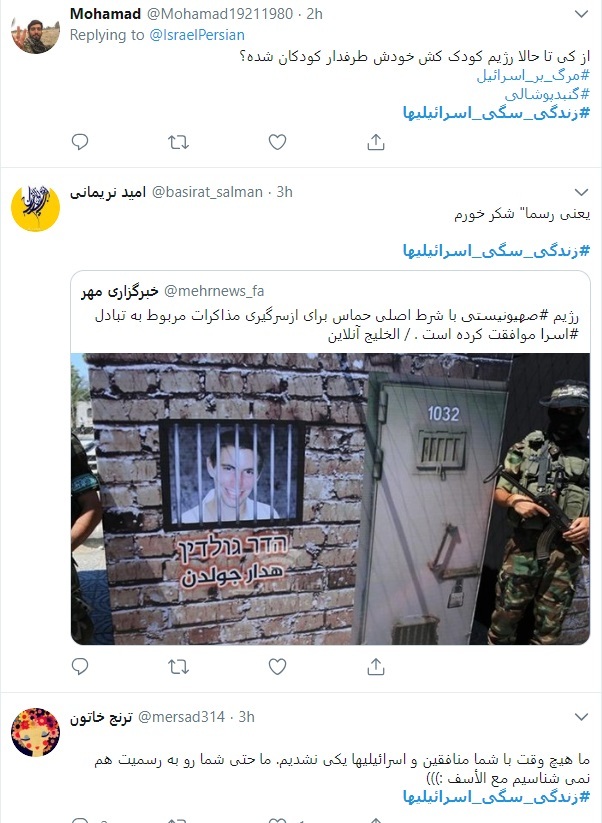Open quoted tweet from @mehrnews_fa

pyautogui.click(x=330, y=312)
